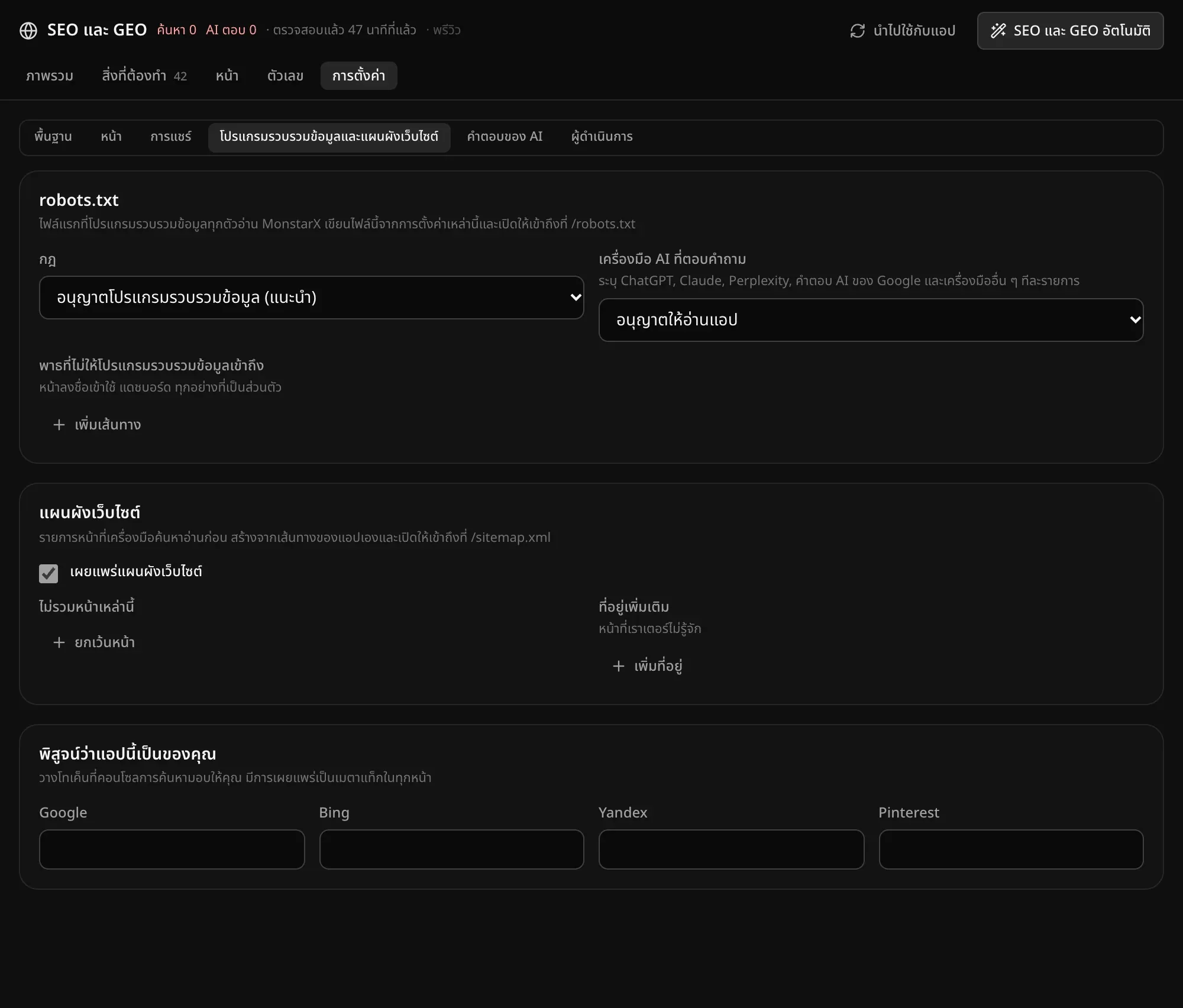Click the plus icon next to ยกเว้นหน้า
This screenshot has height=1008, width=1183.
[59, 642]
